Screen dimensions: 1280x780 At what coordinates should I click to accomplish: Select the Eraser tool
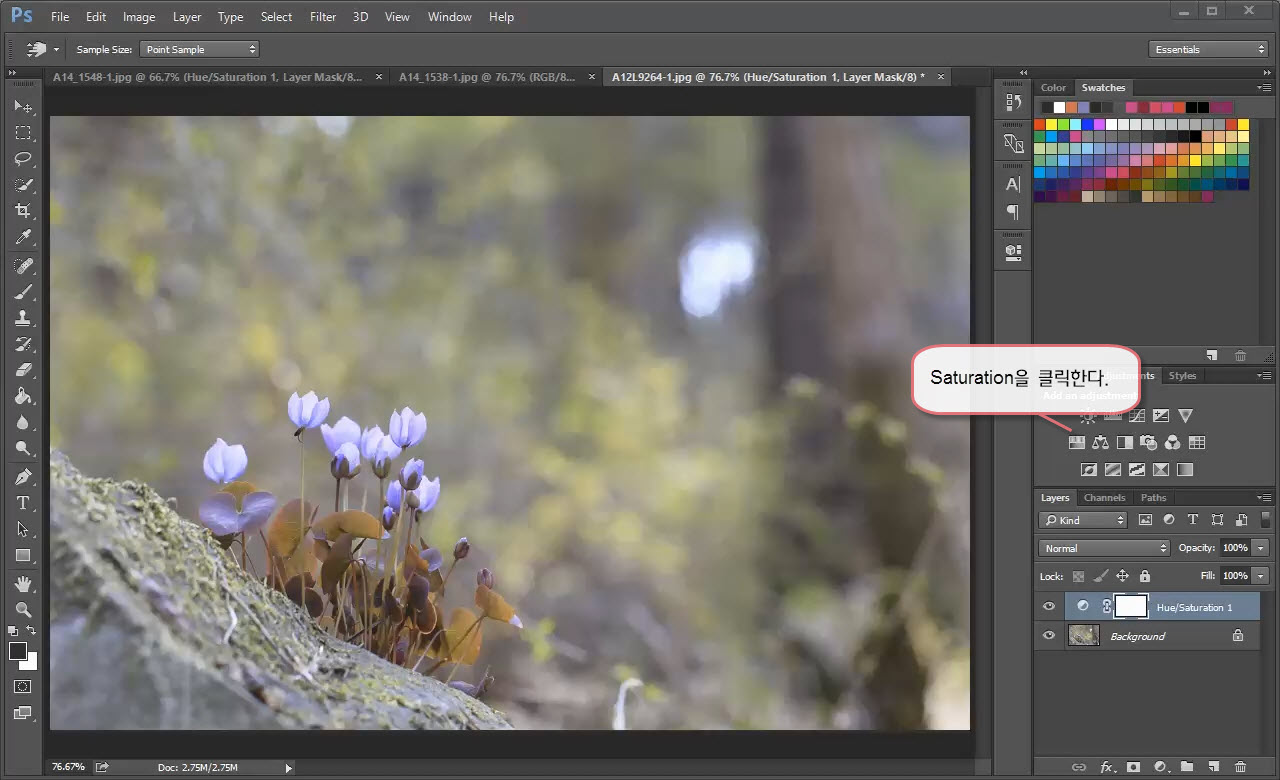(23, 370)
